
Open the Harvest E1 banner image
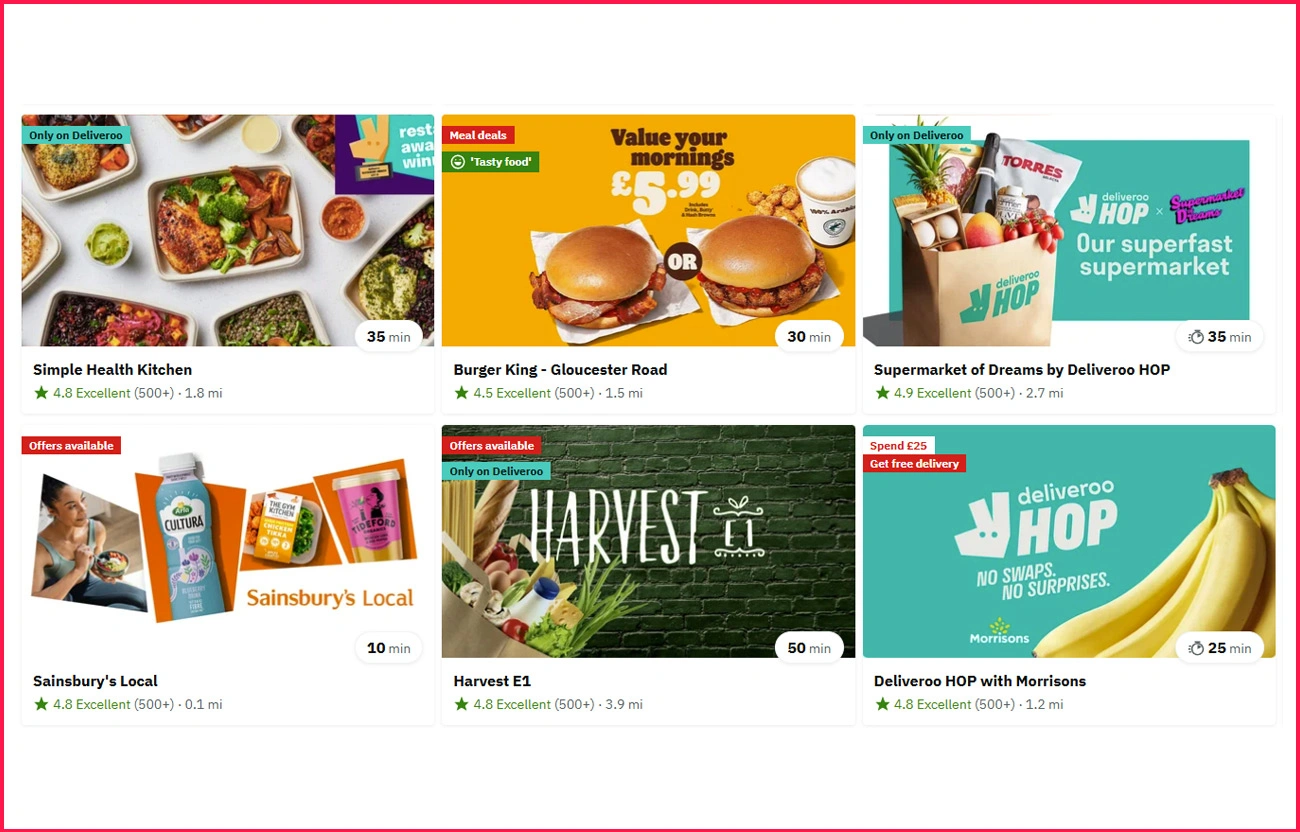click(648, 541)
